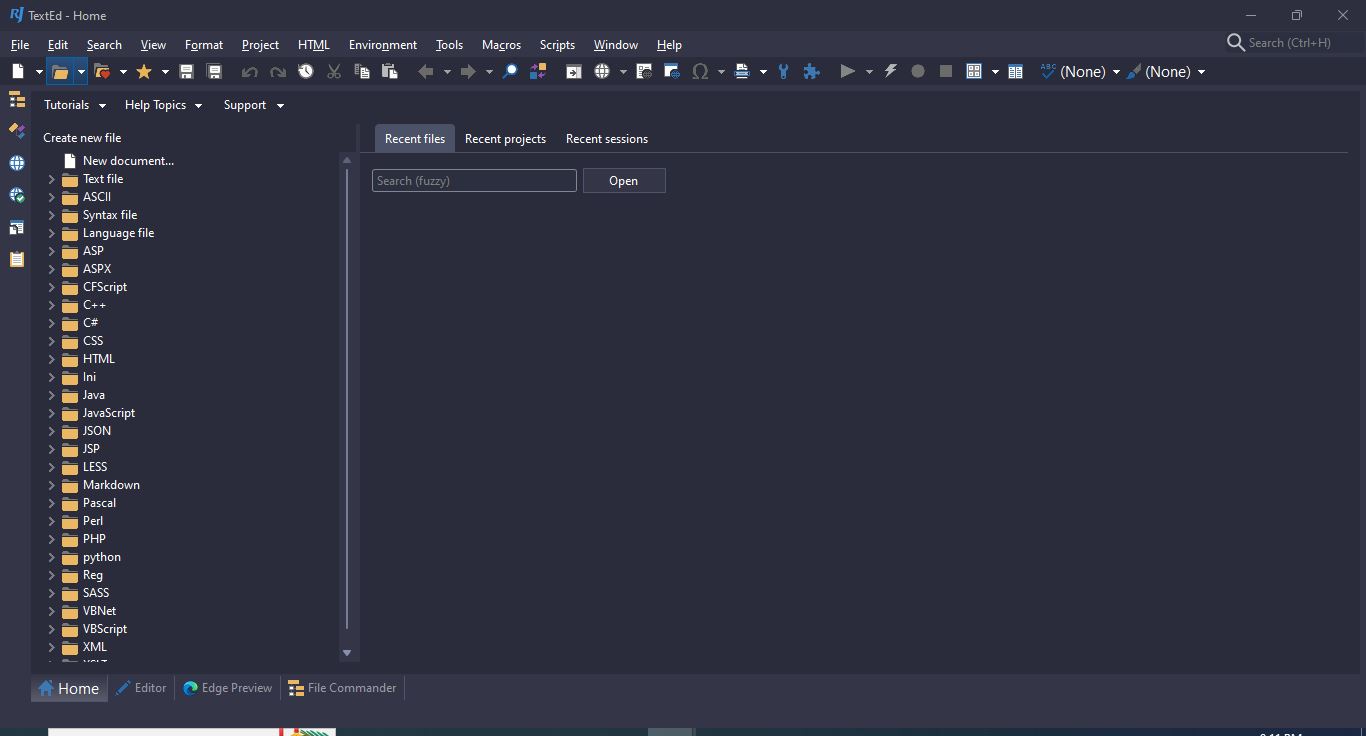Click the Cut scissors icon
This screenshot has height=736, width=1366.
pos(334,72)
